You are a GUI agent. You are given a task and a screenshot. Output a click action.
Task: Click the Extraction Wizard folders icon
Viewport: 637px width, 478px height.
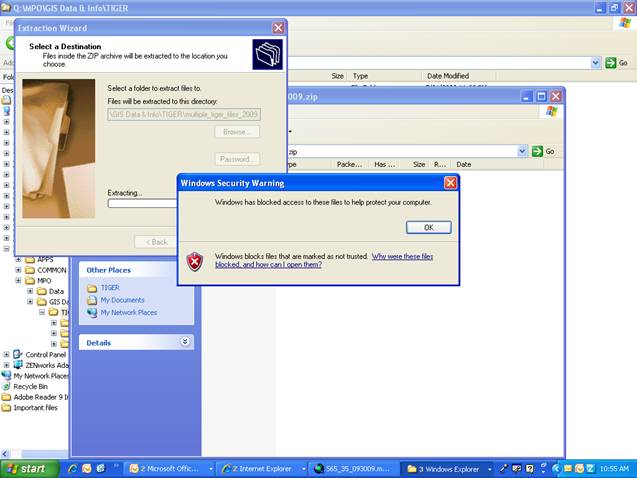[267, 54]
